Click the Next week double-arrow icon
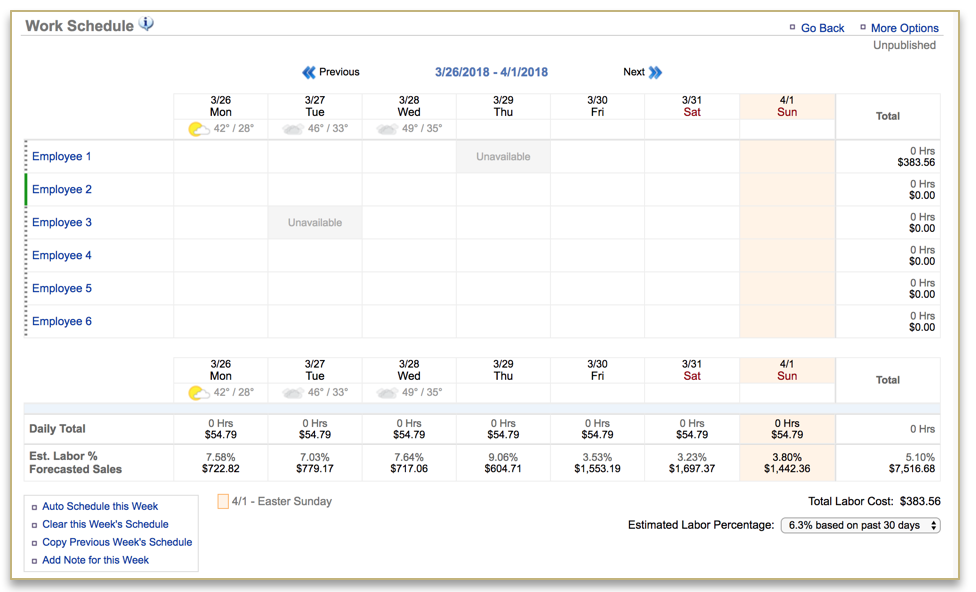976x592 pixels. (655, 72)
